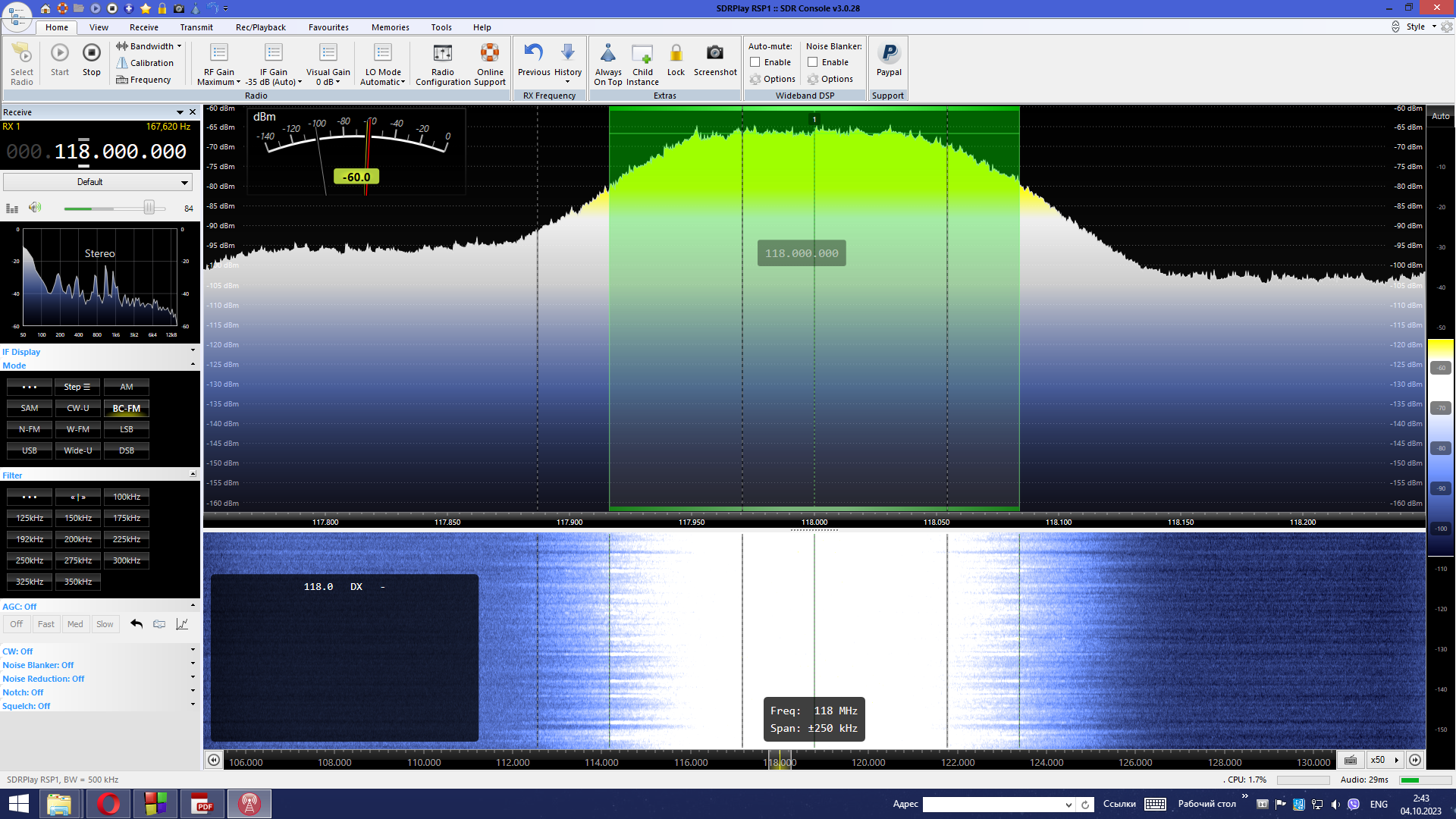
Task: Set AGC to Fast
Action: click(x=46, y=624)
